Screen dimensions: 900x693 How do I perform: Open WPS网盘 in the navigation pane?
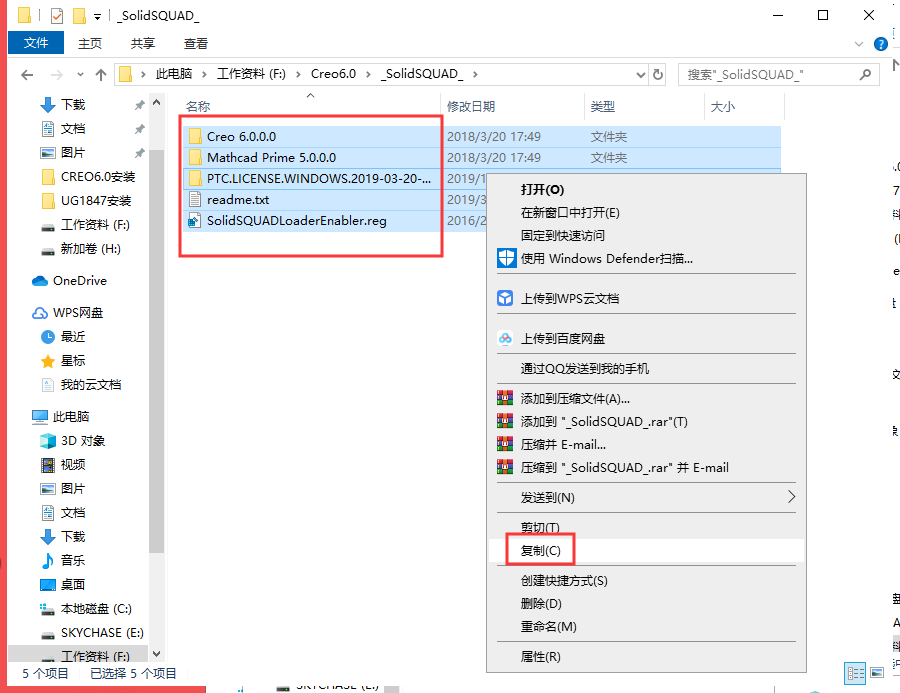click(77, 313)
